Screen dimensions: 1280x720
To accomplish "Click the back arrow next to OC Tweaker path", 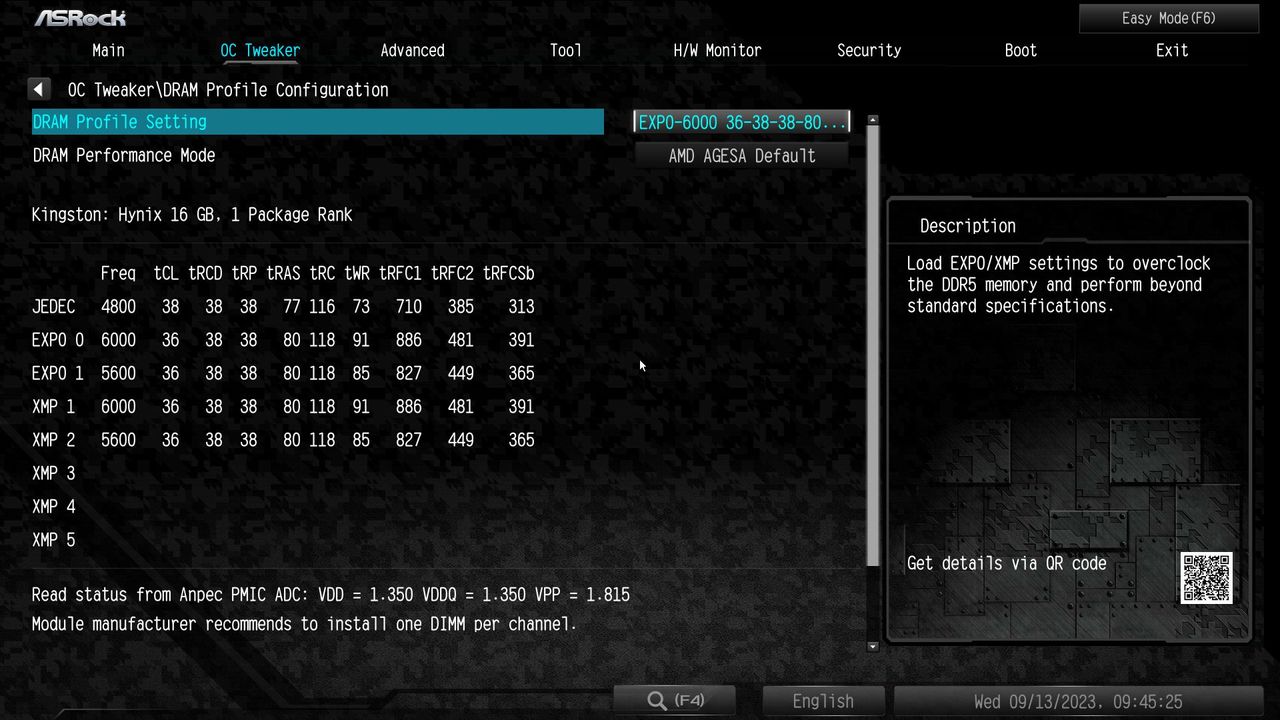I will 39,90.
